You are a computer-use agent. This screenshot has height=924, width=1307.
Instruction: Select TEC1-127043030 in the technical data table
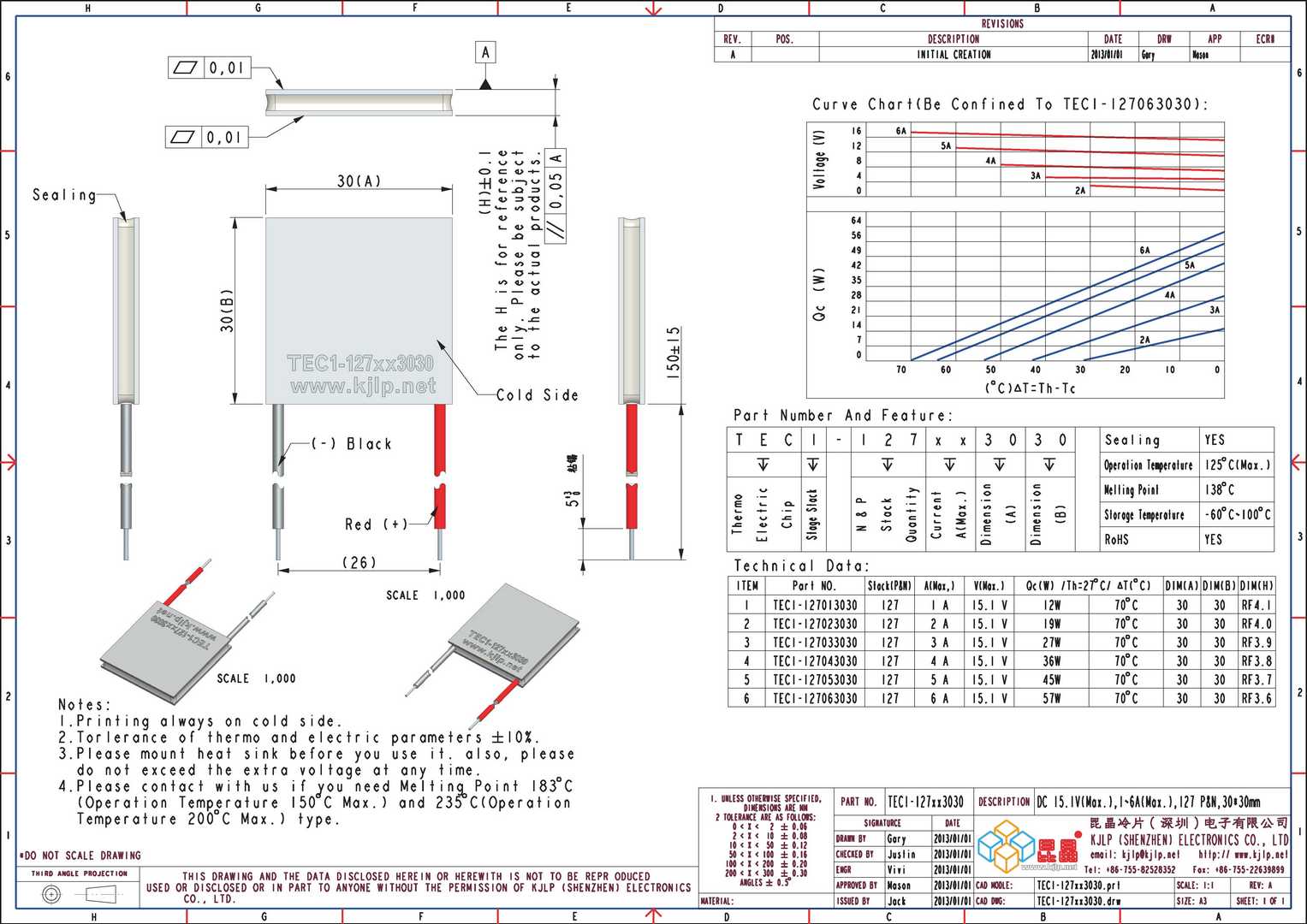click(815, 661)
